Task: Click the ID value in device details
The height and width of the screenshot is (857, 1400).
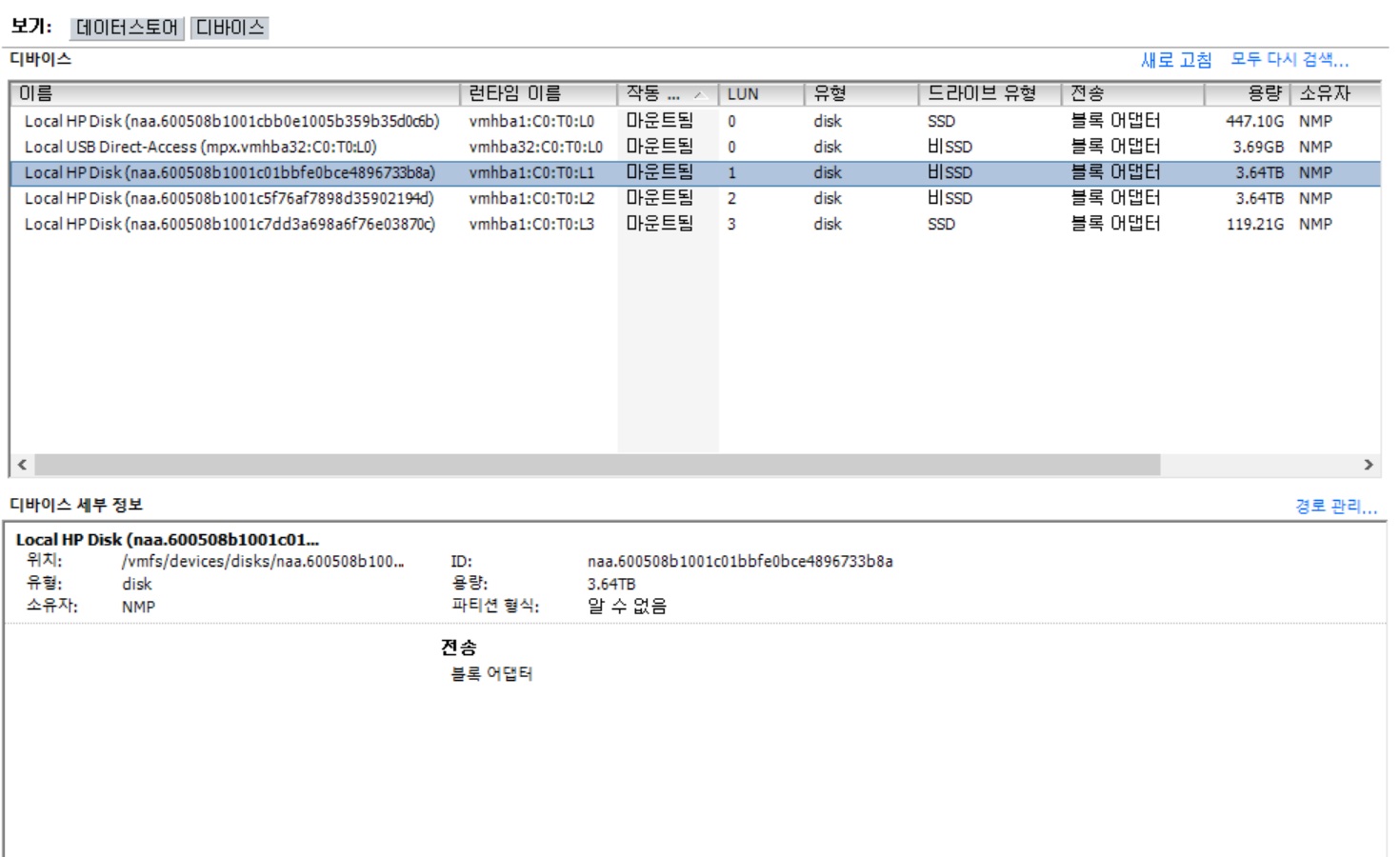Action: (740, 562)
